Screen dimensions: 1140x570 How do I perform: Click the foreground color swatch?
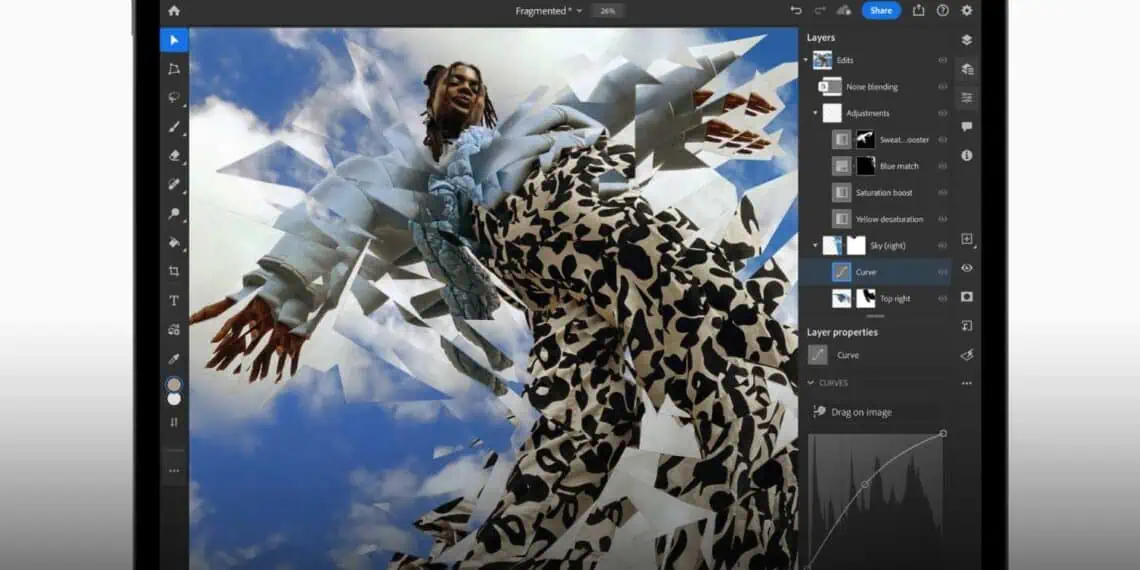(x=174, y=385)
